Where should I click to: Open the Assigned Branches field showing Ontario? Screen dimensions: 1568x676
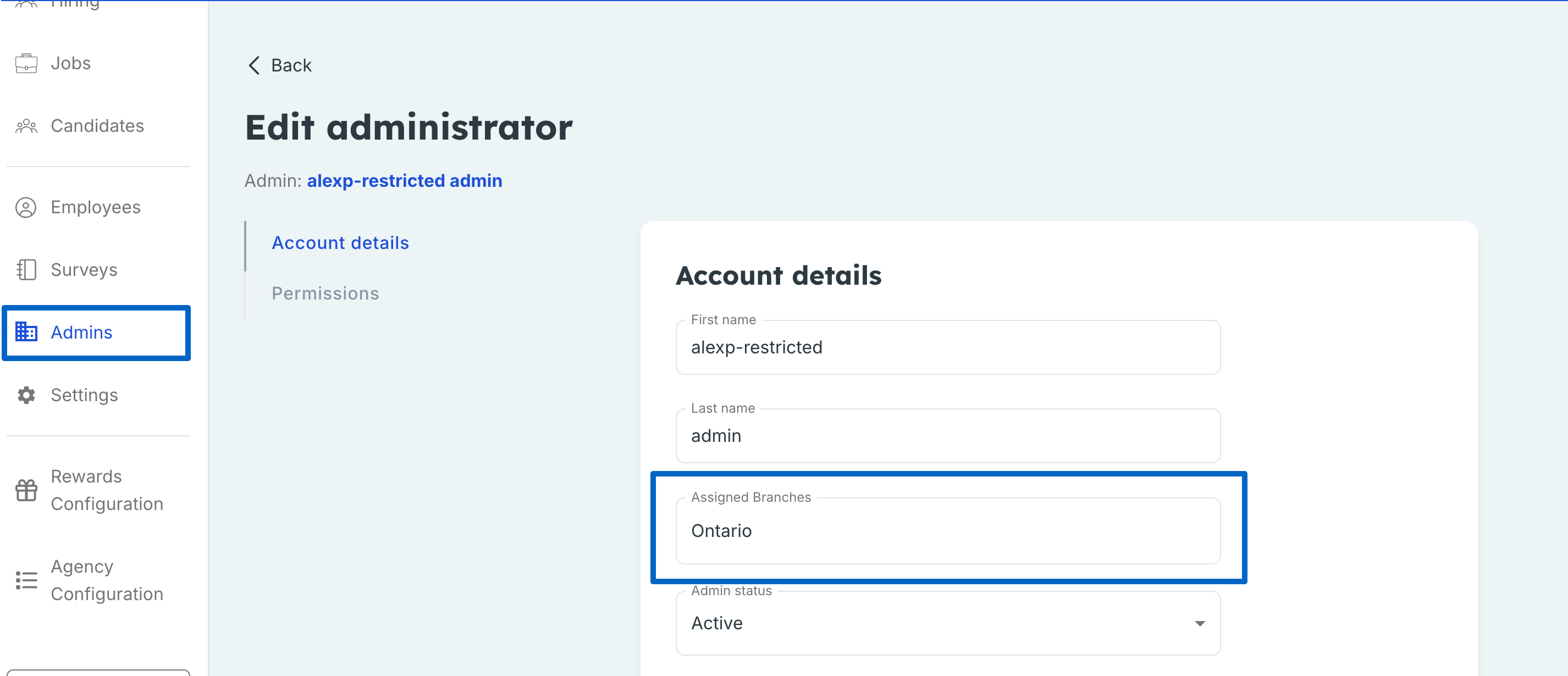pos(948,530)
